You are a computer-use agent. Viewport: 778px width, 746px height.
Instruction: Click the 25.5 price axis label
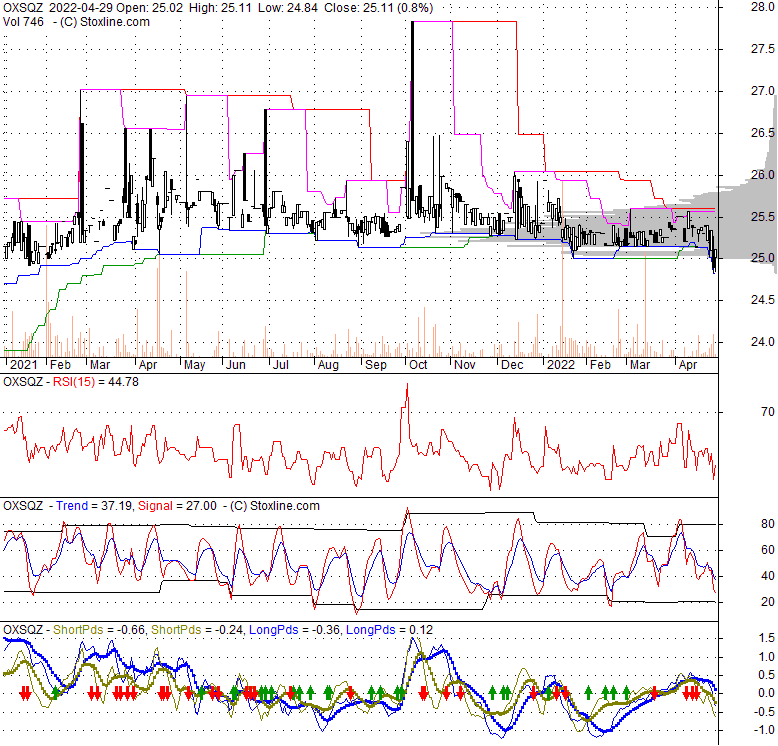tap(762, 216)
